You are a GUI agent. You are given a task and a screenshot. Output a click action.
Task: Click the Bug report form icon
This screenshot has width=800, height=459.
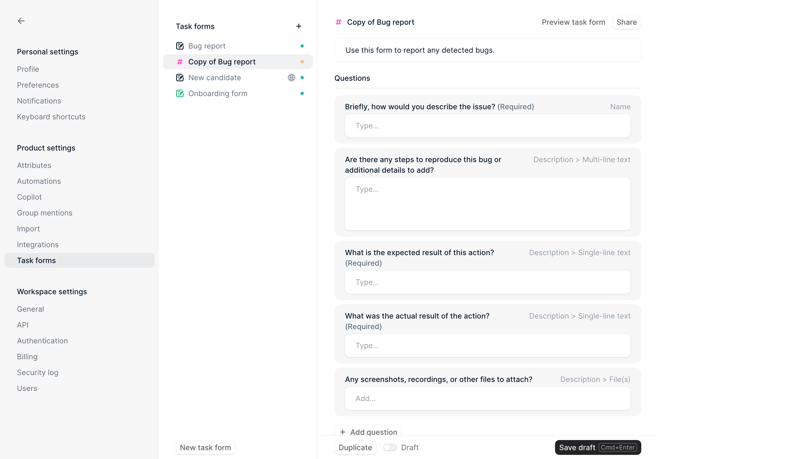click(x=180, y=46)
